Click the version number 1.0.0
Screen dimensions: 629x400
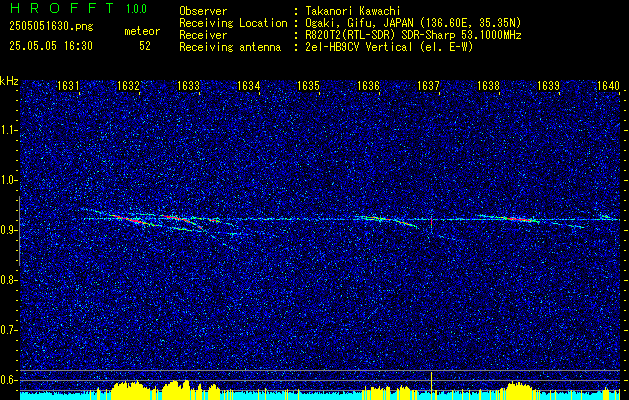click(x=136, y=9)
